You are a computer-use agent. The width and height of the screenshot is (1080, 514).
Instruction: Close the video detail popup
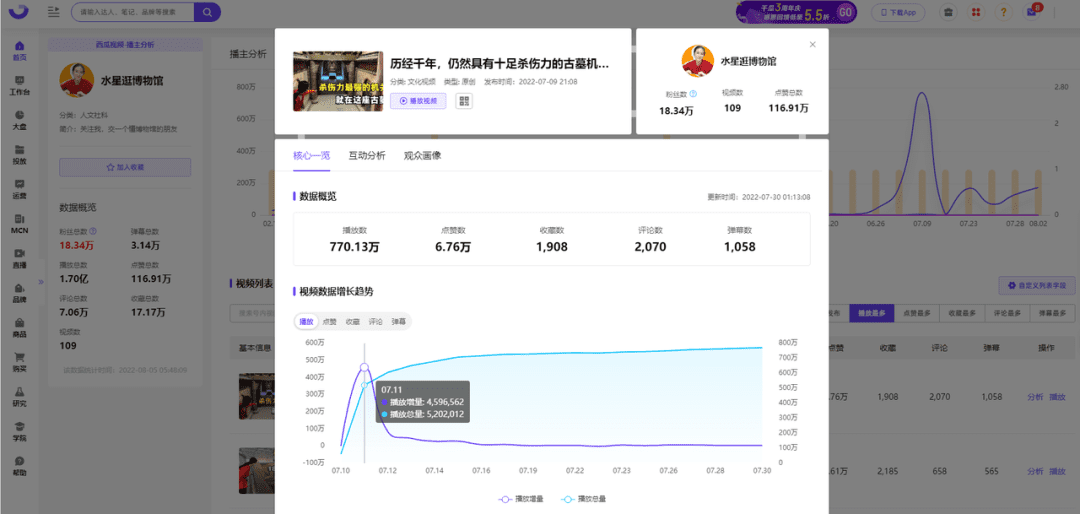pyautogui.click(x=813, y=44)
